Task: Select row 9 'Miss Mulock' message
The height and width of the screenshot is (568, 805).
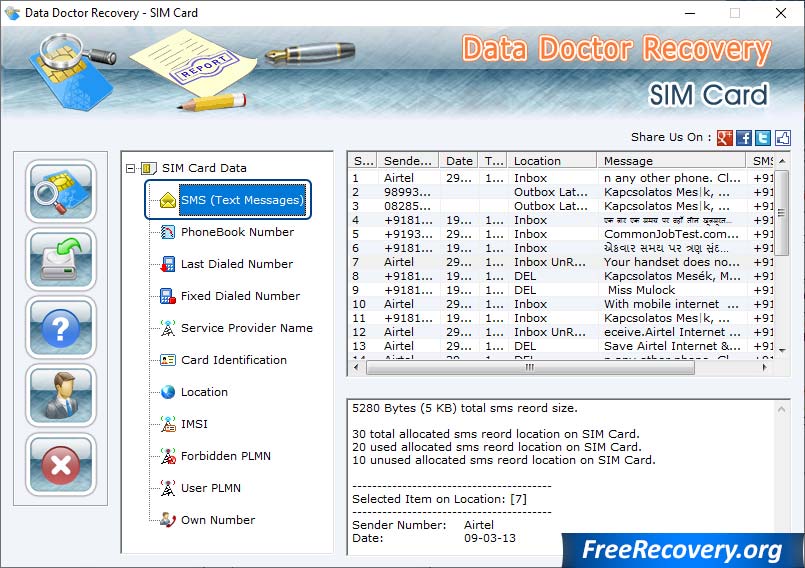Action: coord(641,290)
